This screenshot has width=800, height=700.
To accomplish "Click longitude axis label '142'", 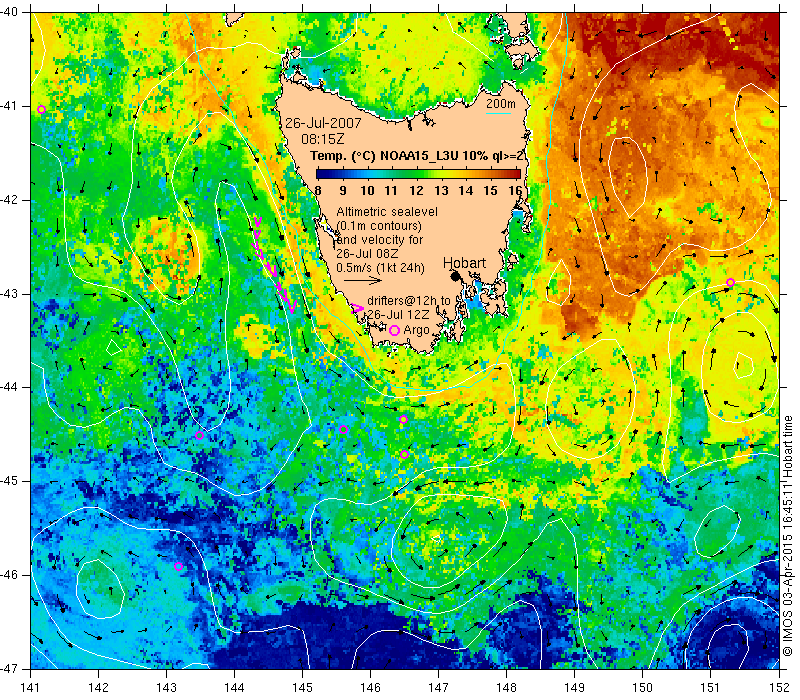I will [x=98, y=687].
